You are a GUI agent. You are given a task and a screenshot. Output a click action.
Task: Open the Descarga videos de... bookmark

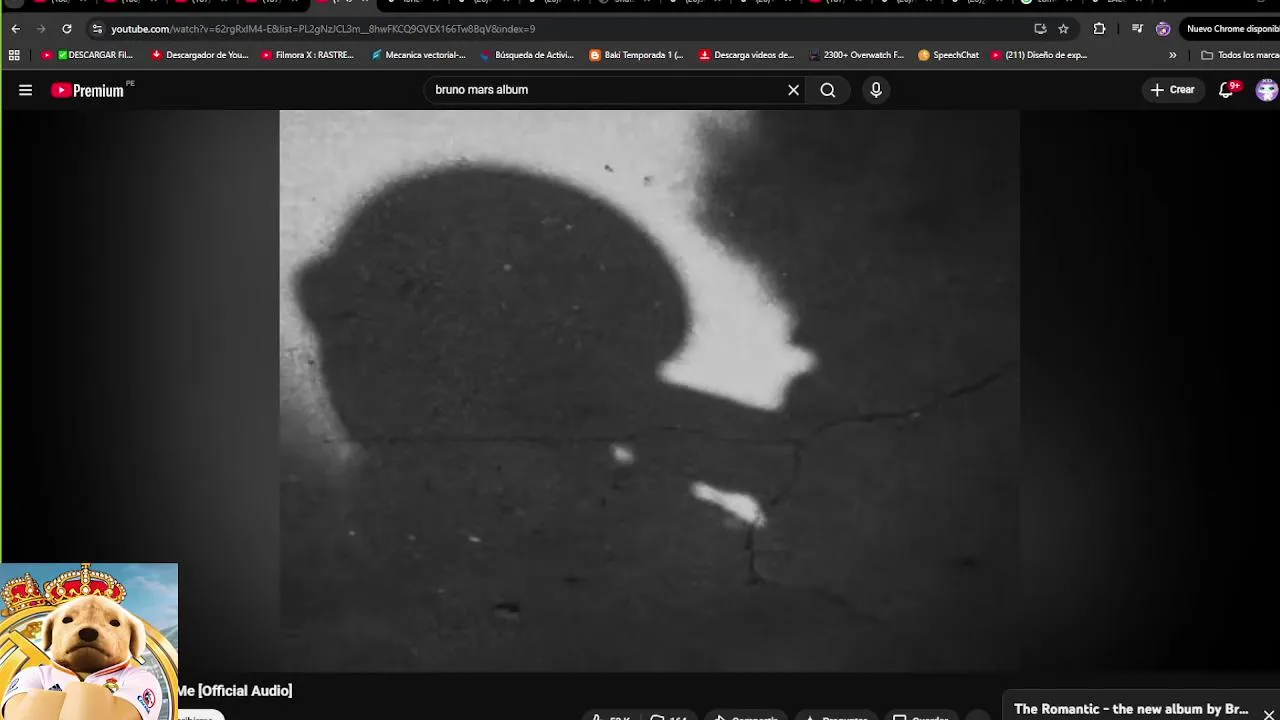point(746,55)
